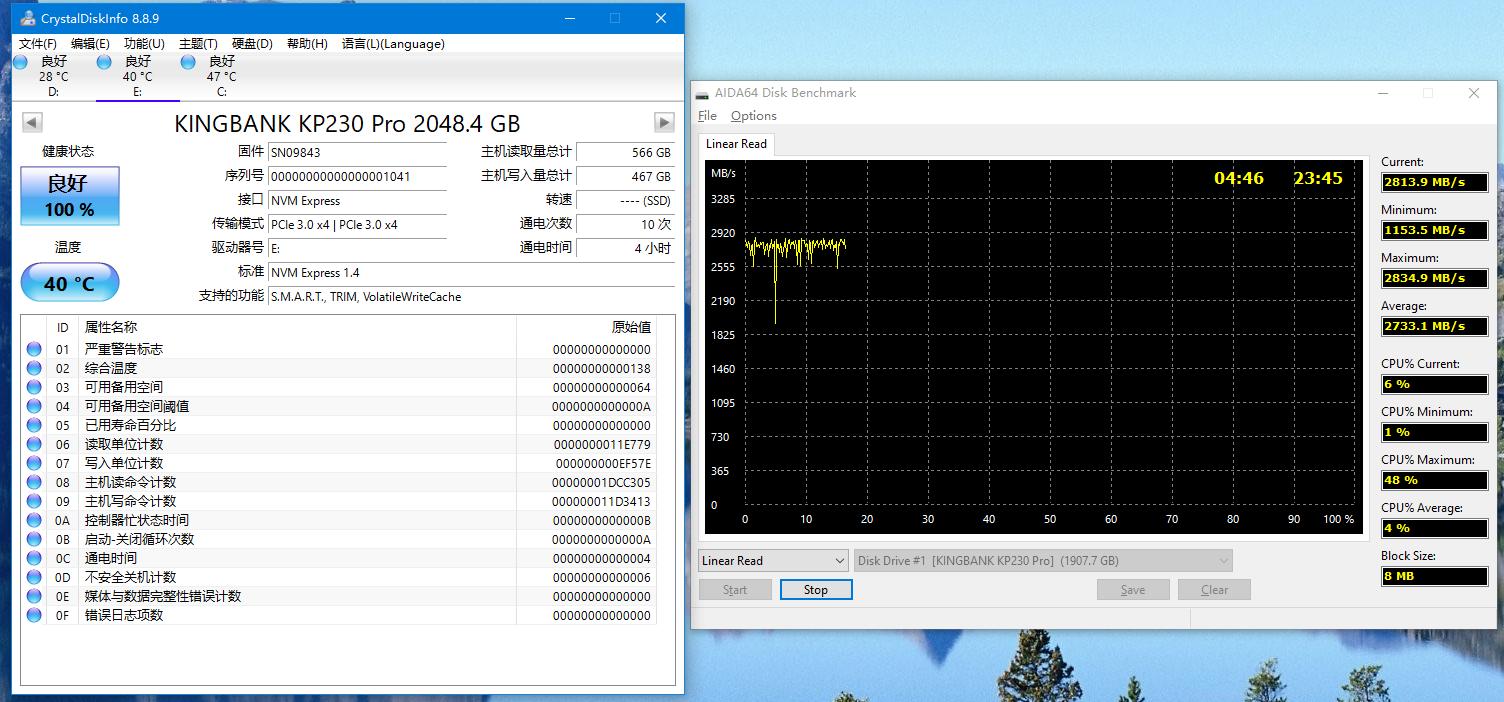Click the blue dot beside attribute 综合温度
This screenshot has height=702, width=1504.
pyautogui.click(x=33, y=368)
